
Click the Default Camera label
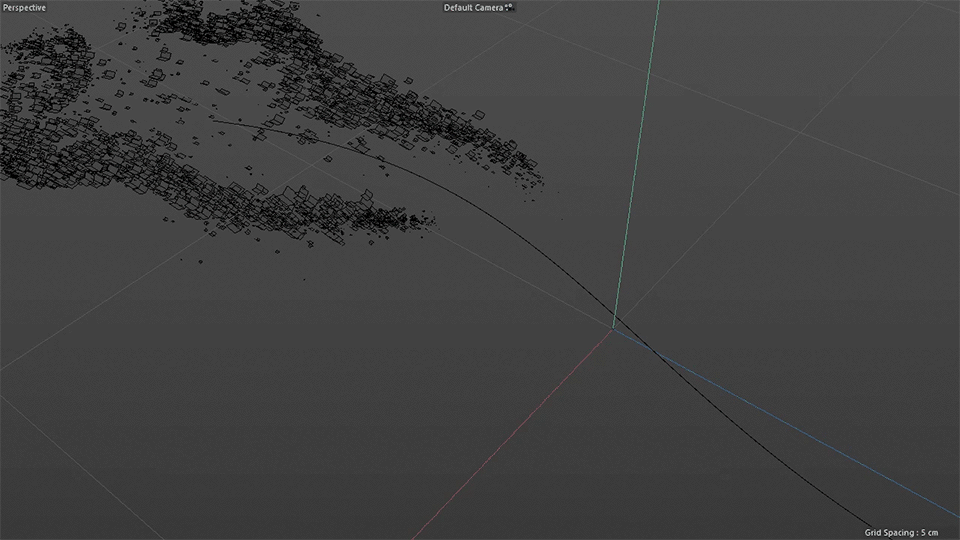tap(473, 8)
